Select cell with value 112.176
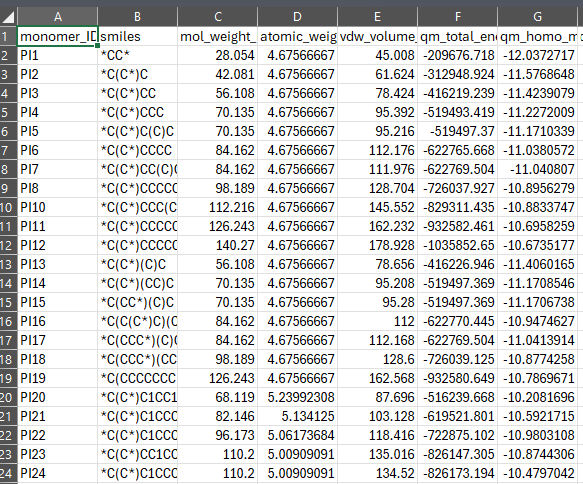Image resolution: width=583 pixels, height=484 pixels. point(377,150)
